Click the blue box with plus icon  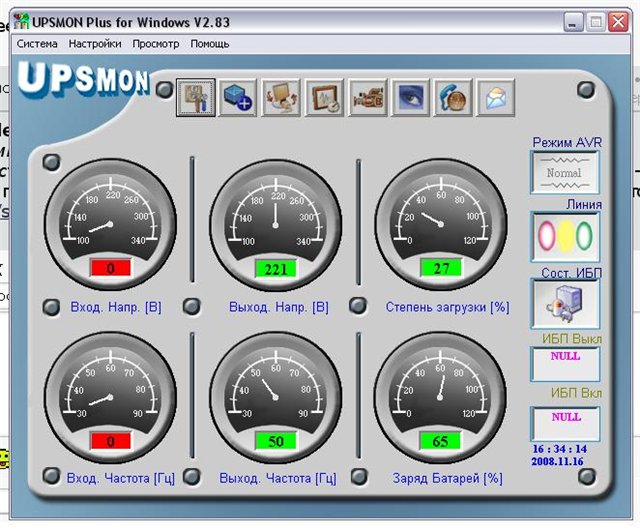pos(238,97)
